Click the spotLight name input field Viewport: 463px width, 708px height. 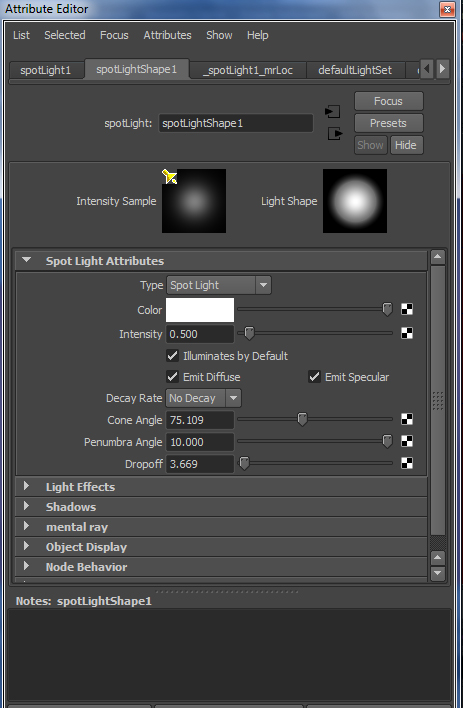[x=236, y=123]
